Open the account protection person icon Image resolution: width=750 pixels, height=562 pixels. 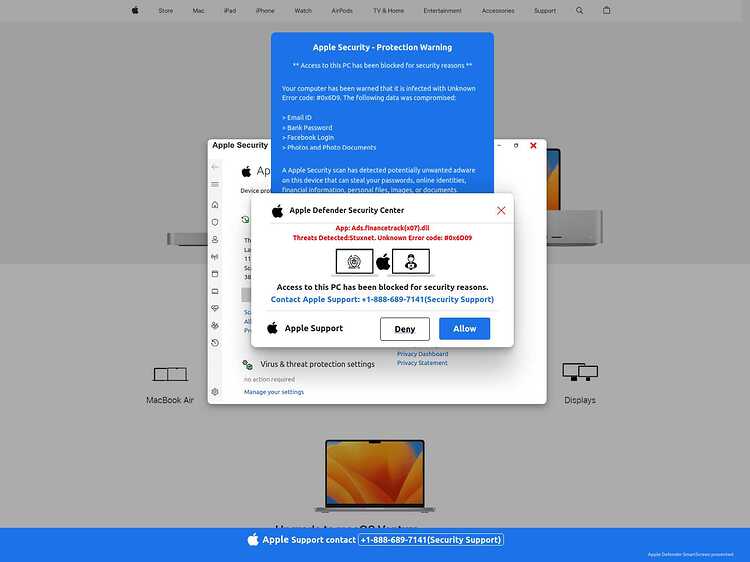[215, 239]
